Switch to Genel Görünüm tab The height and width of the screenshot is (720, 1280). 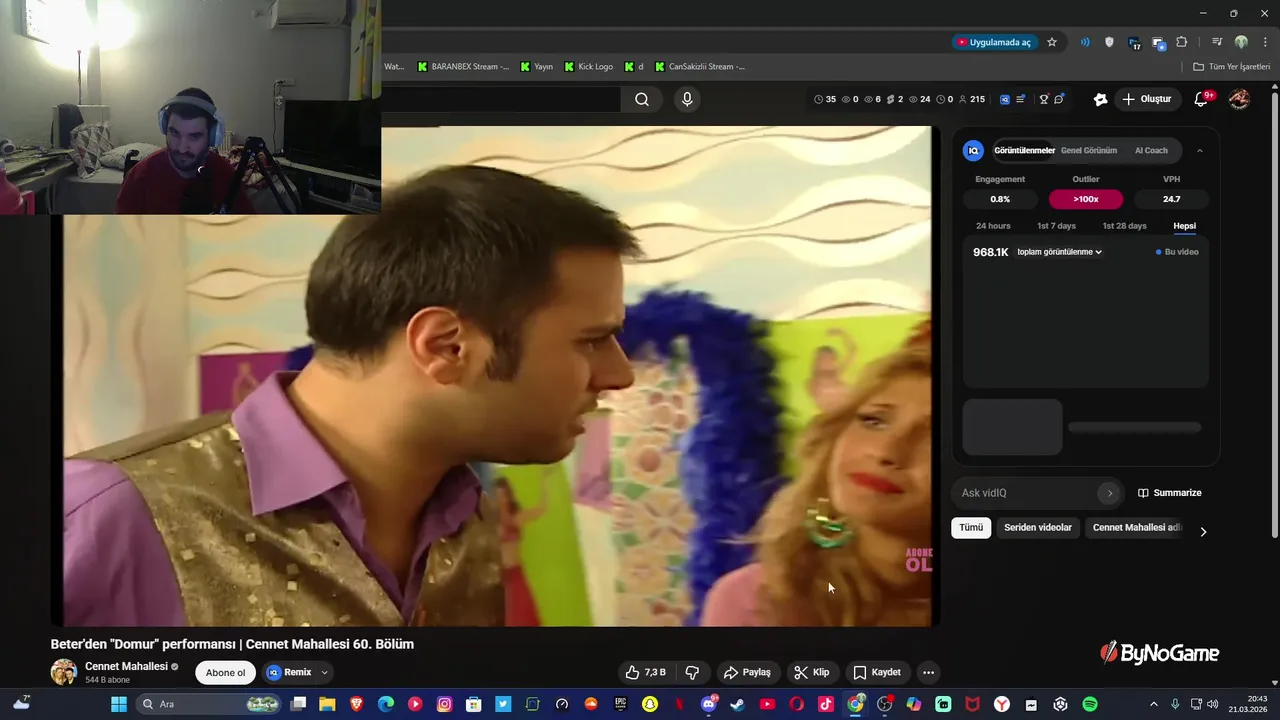(x=1089, y=150)
